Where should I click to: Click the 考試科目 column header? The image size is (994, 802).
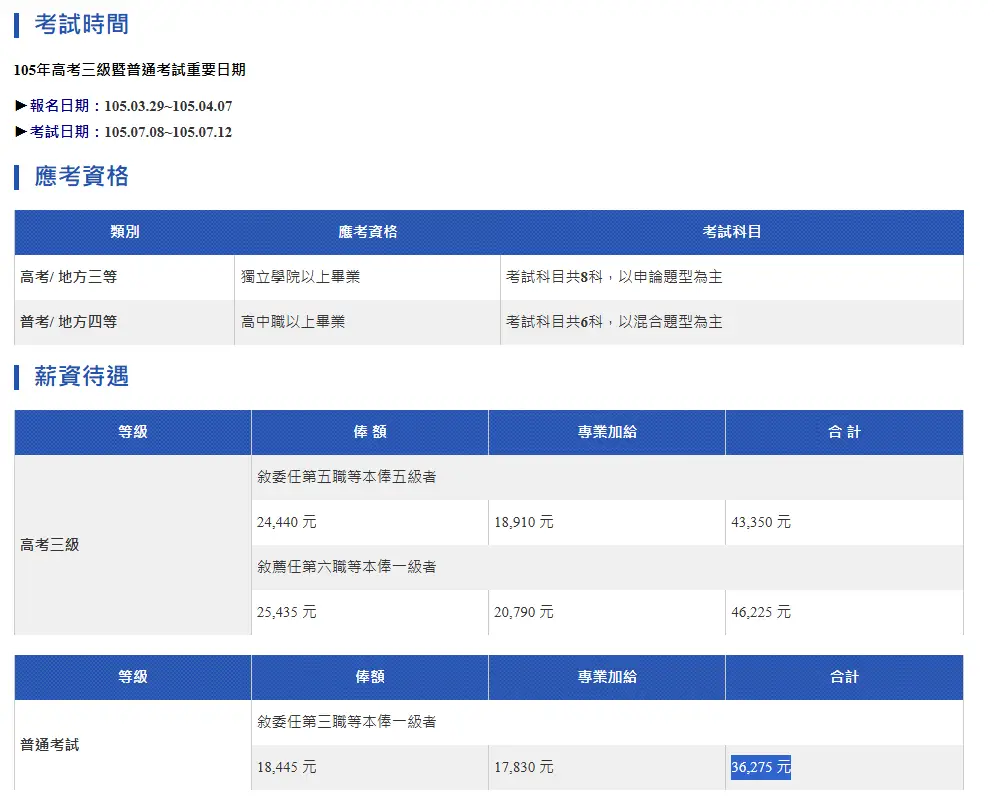point(732,232)
